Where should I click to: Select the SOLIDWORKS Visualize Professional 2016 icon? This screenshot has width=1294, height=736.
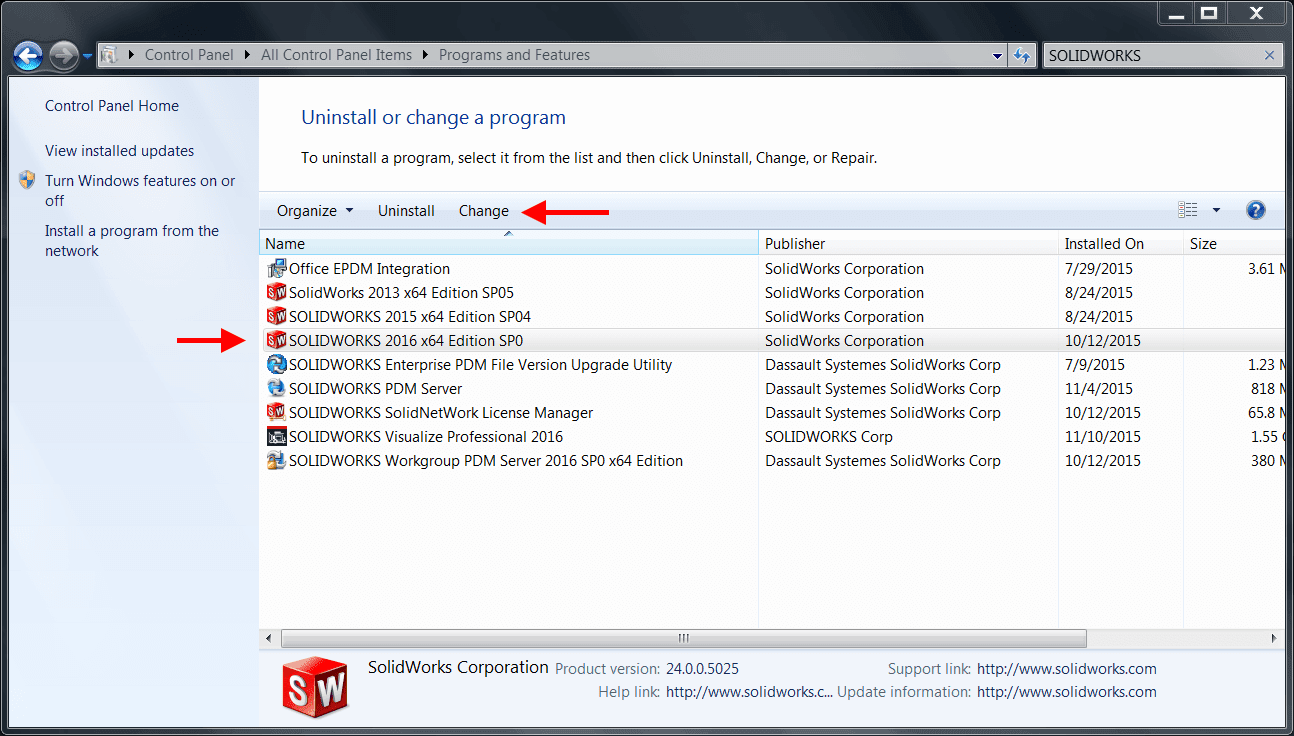tap(277, 436)
